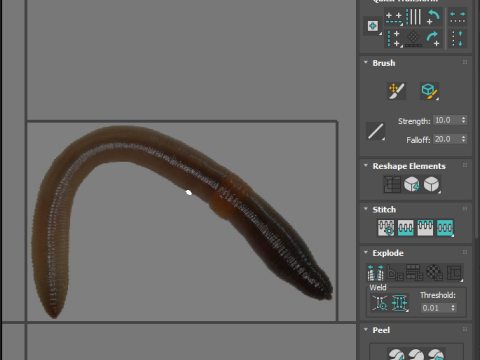The width and height of the screenshot is (480, 360).
Task: Click the Set Pivot icon in Quick Transform
Action: click(x=373, y=26)
